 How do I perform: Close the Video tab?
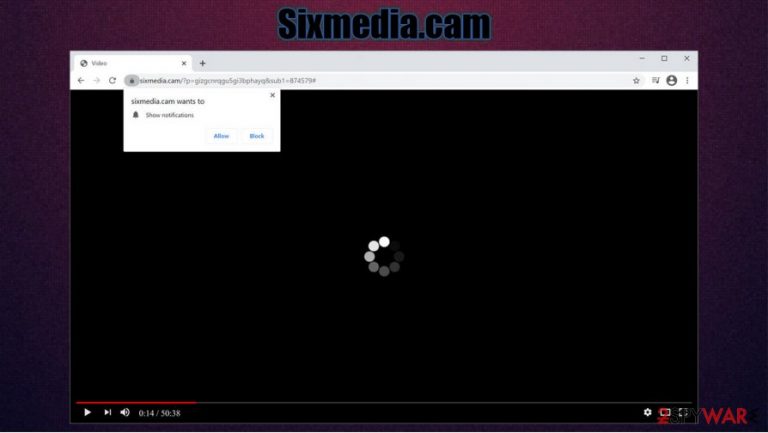point(184,63)
